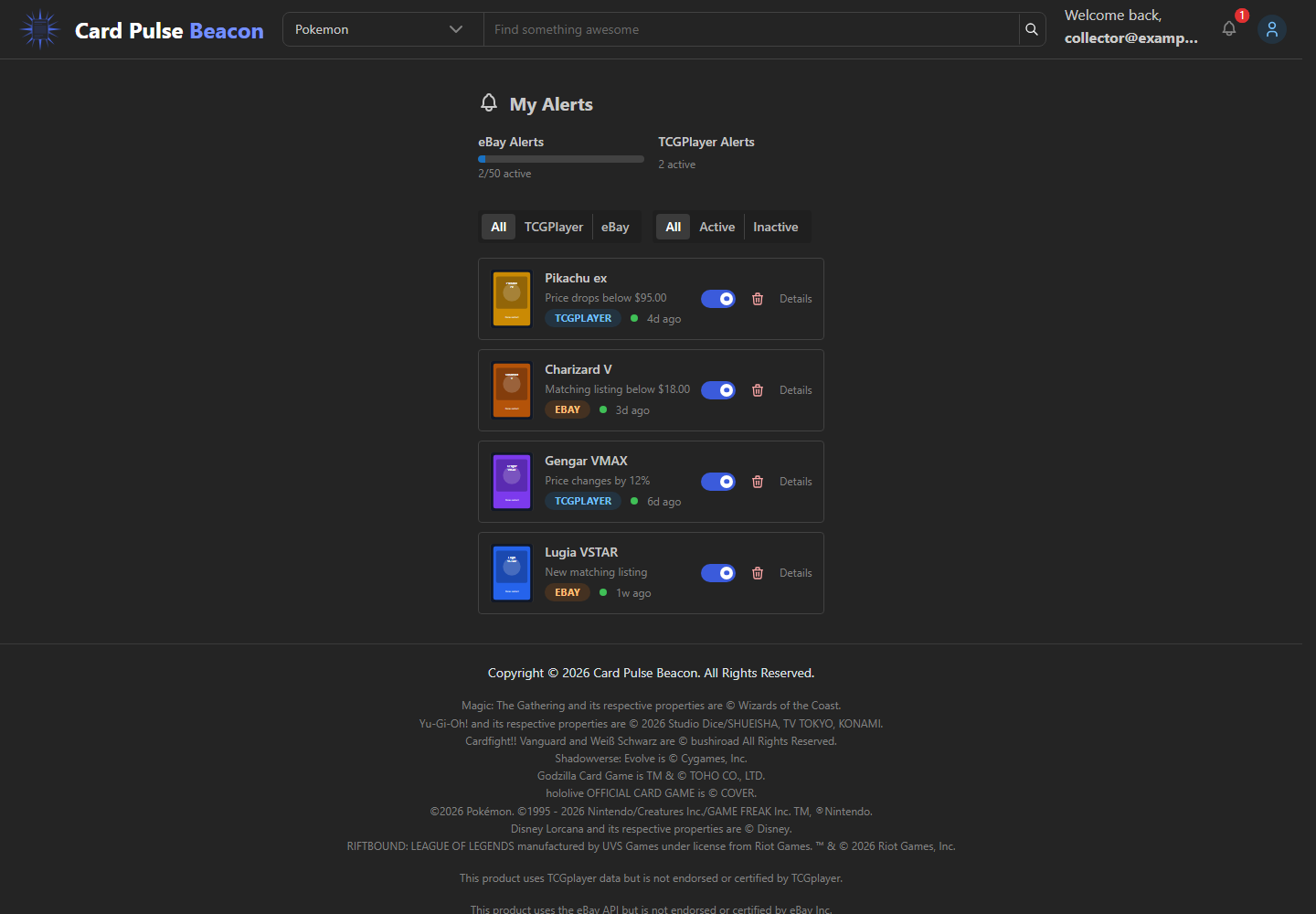Viewport: 1316px width, 914px height.
Task: Delete the Lugia VSTAR alert
Action: point(758,573)
